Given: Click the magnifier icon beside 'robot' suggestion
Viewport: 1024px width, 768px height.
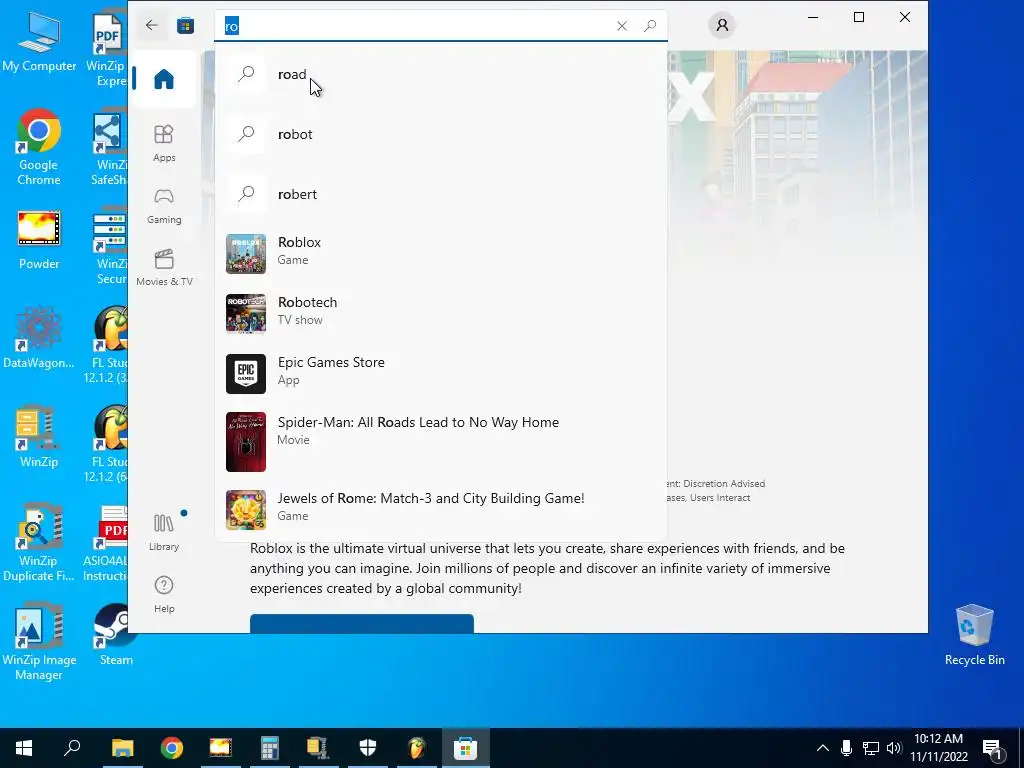Looking at the screenshot, I should coord(246,135).
